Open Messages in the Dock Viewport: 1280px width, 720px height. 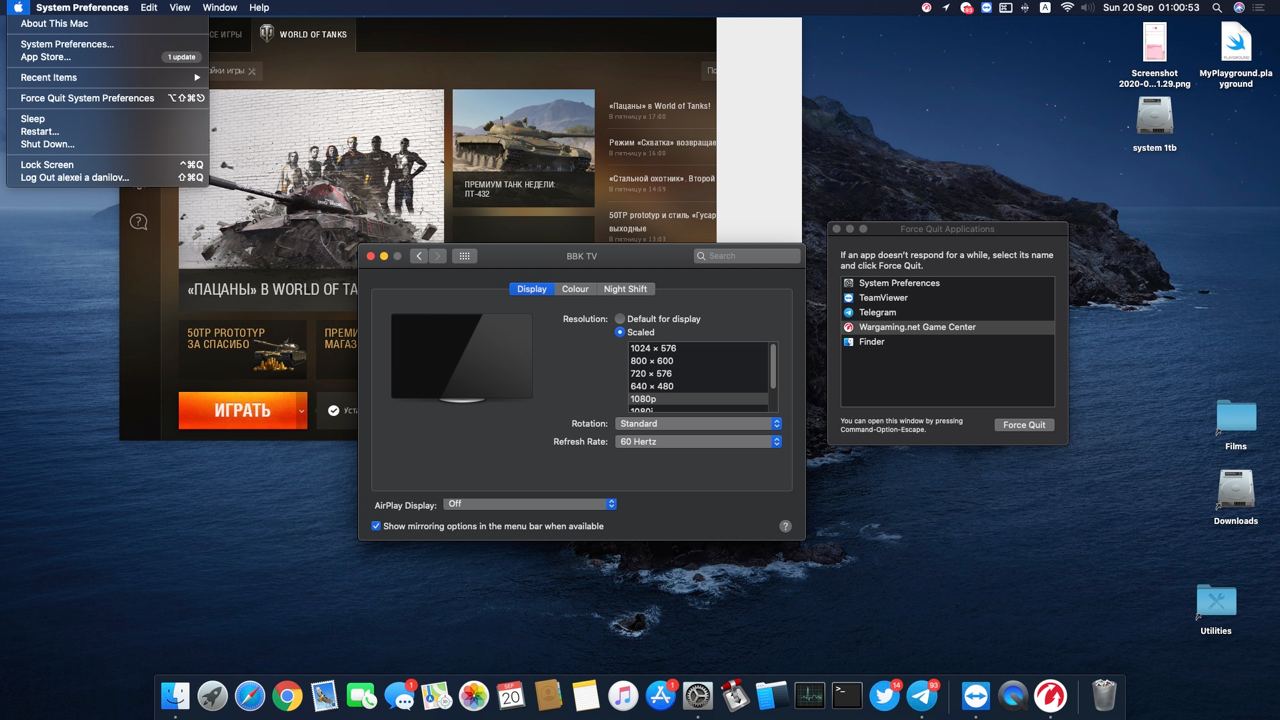click(x=399, y=695)
